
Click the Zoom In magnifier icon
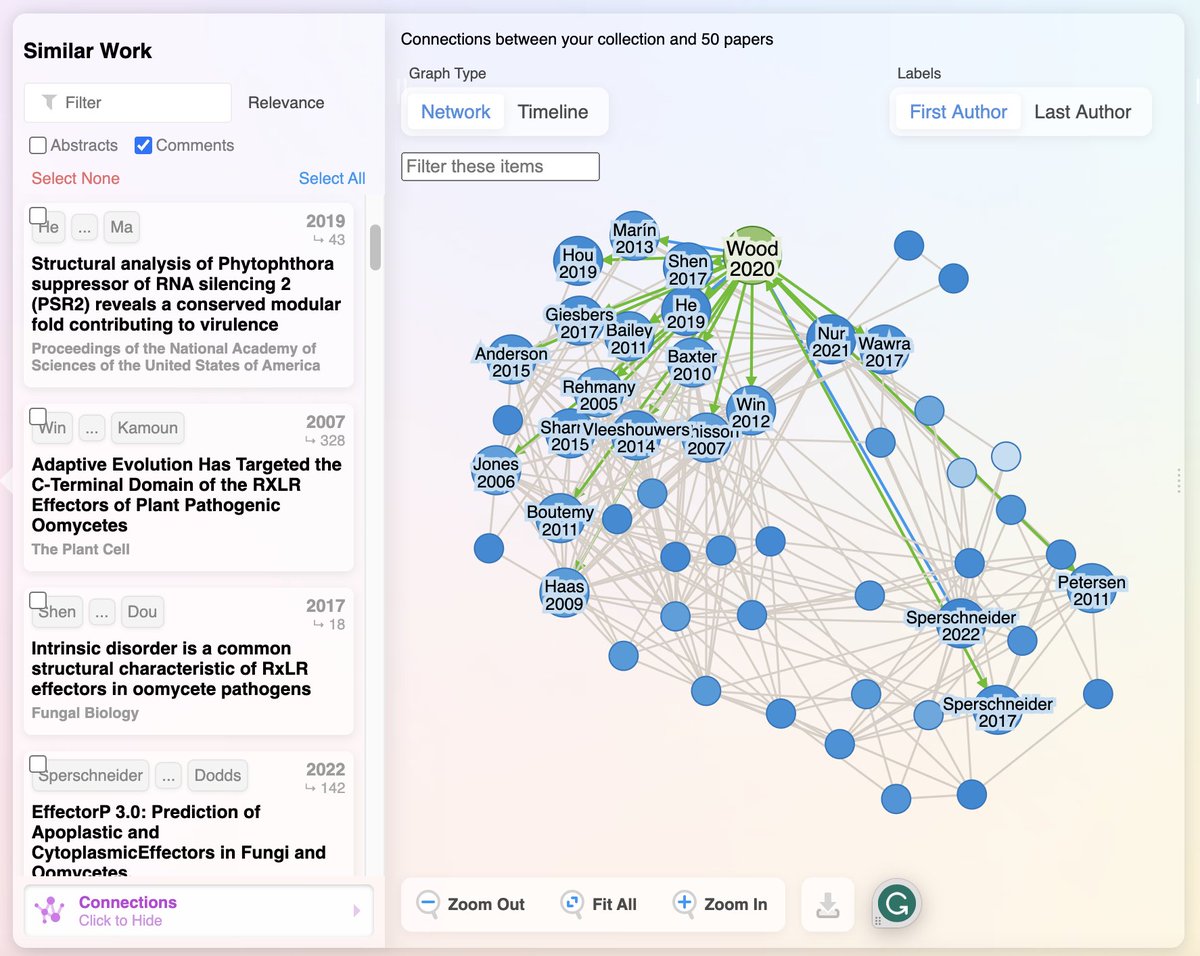point(684,904)
